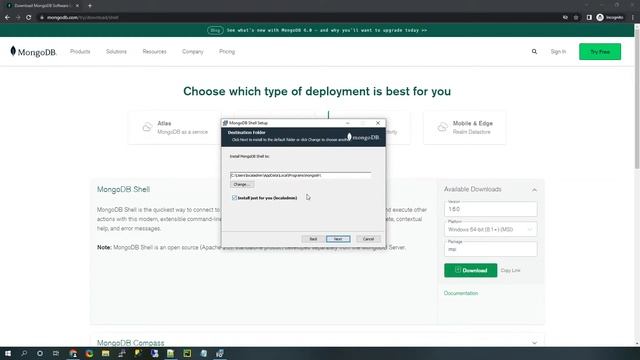
Task: Click the Change... button in the installer
Action: click(242, 184)
